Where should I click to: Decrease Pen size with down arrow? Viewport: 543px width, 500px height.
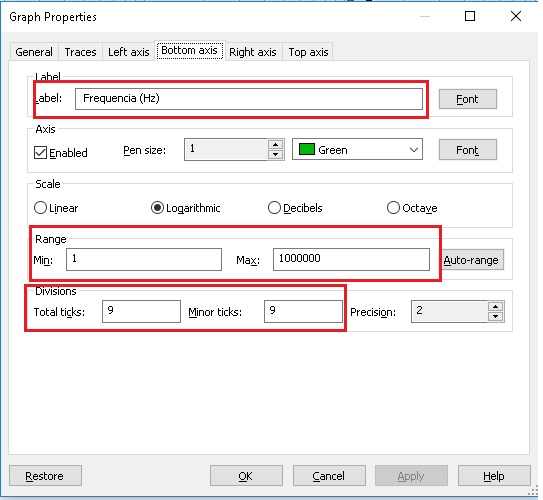pyautogui.click(x=275, y=154)
